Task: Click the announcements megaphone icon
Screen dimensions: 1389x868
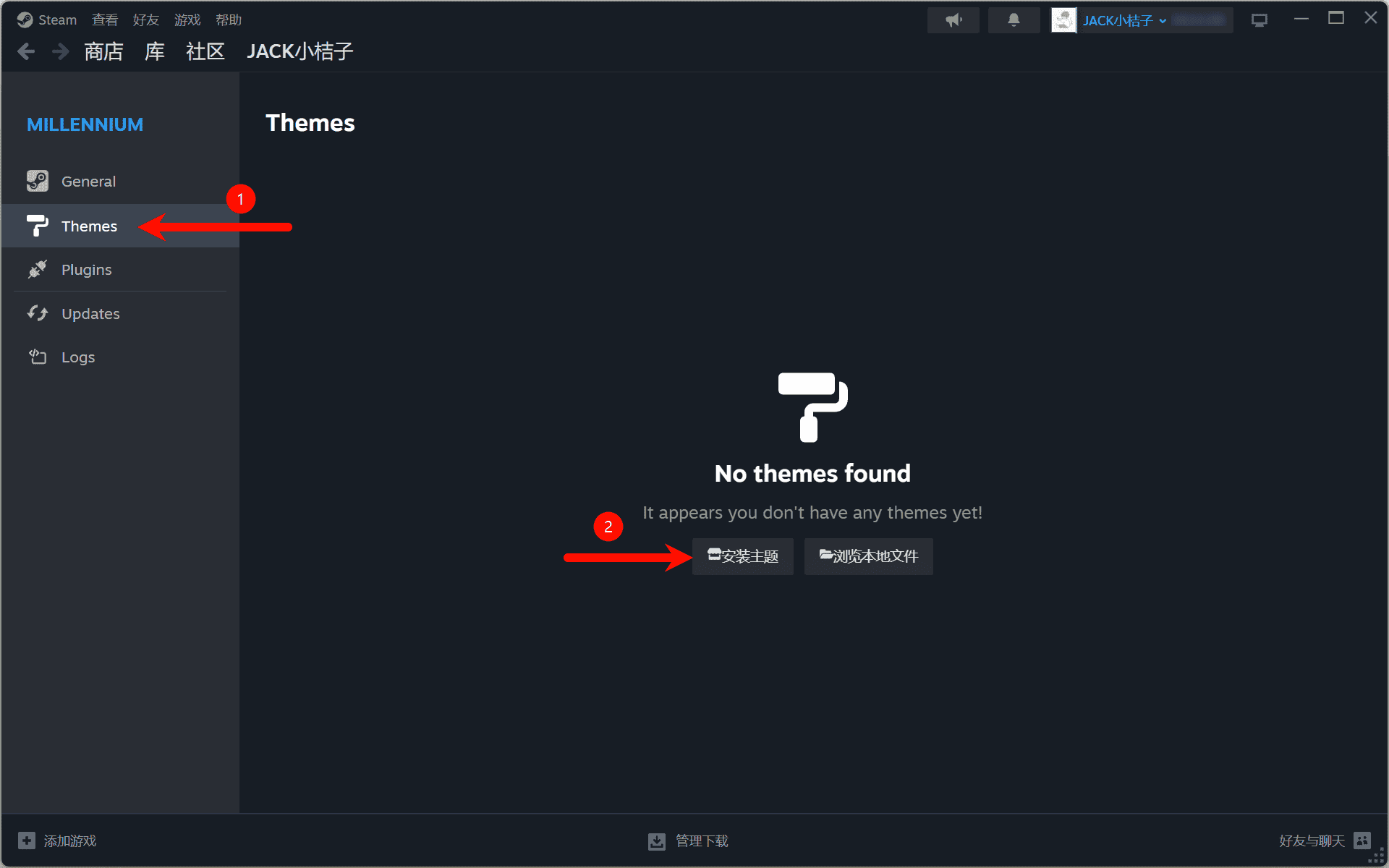Action: pyautogui.click(x=953, y=20)
